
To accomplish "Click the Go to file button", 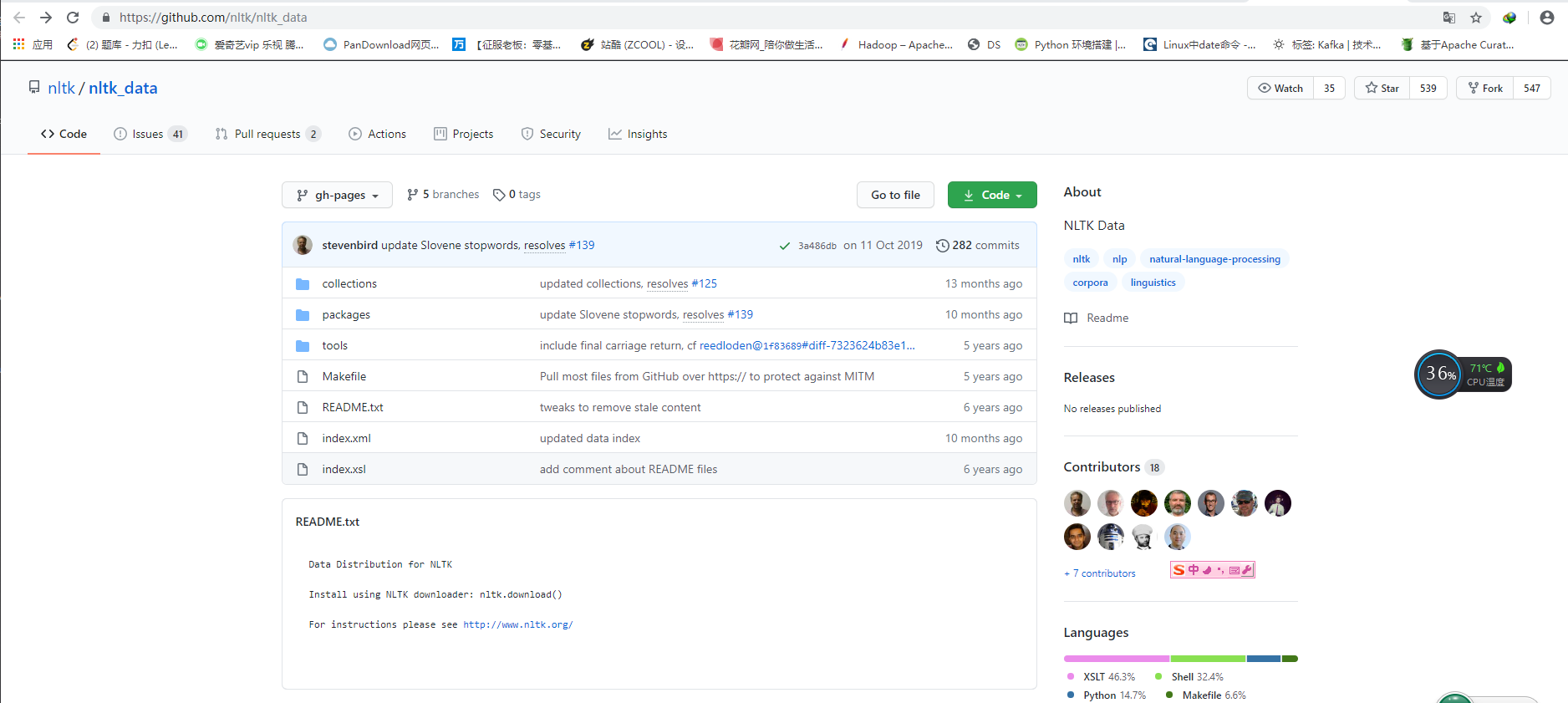I will coord(895,195).
